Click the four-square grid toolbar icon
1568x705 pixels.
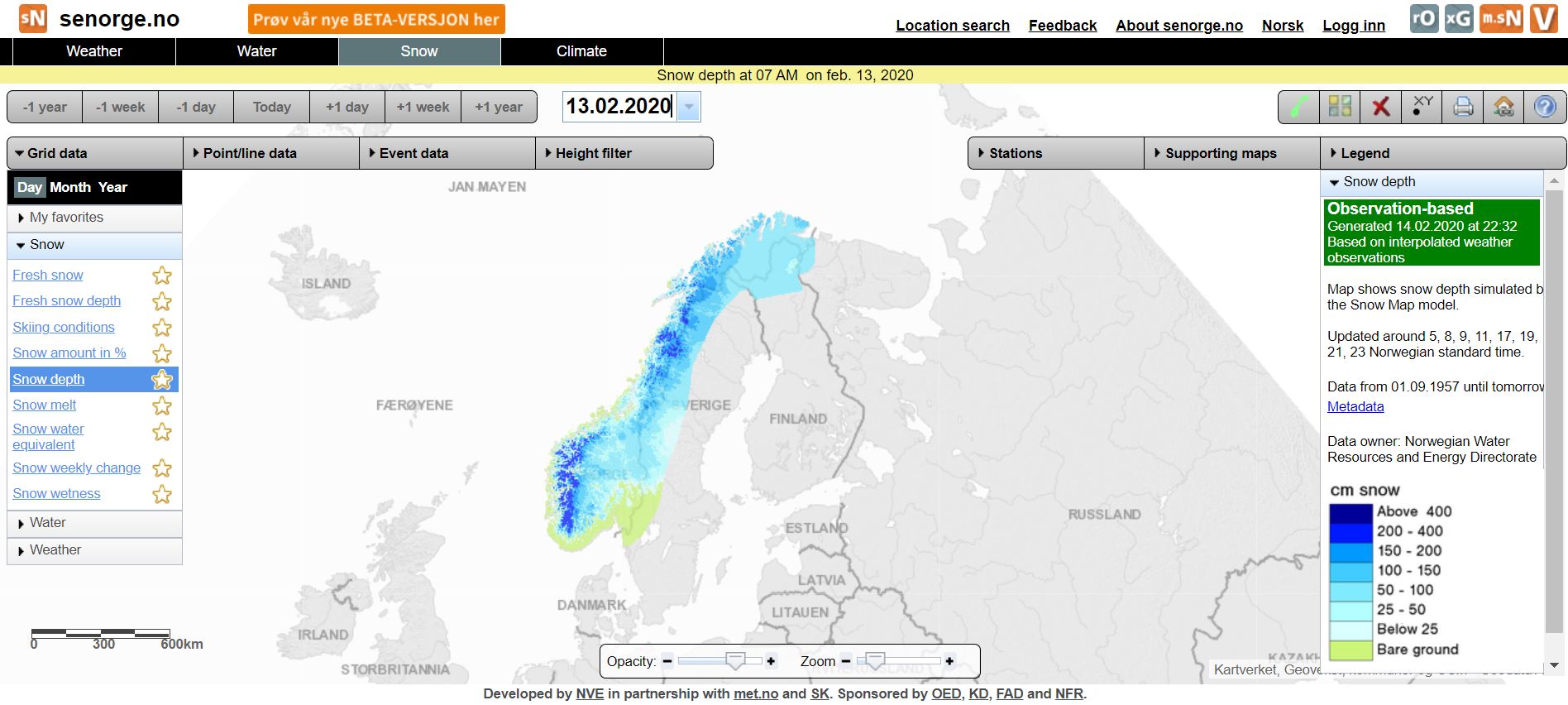click(1340, 107)
